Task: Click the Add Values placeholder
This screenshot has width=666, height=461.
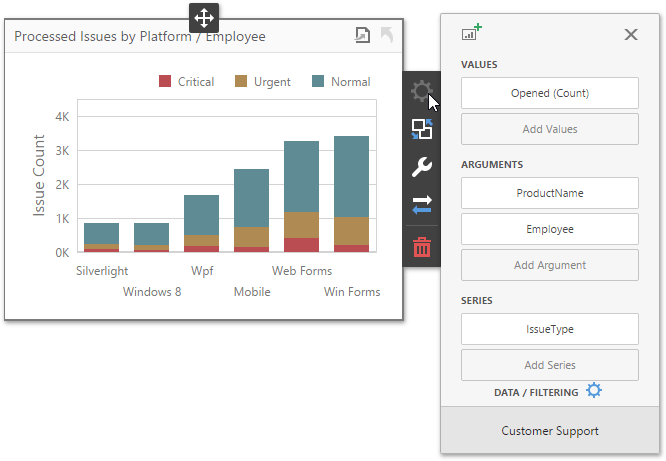Action: 549,129
